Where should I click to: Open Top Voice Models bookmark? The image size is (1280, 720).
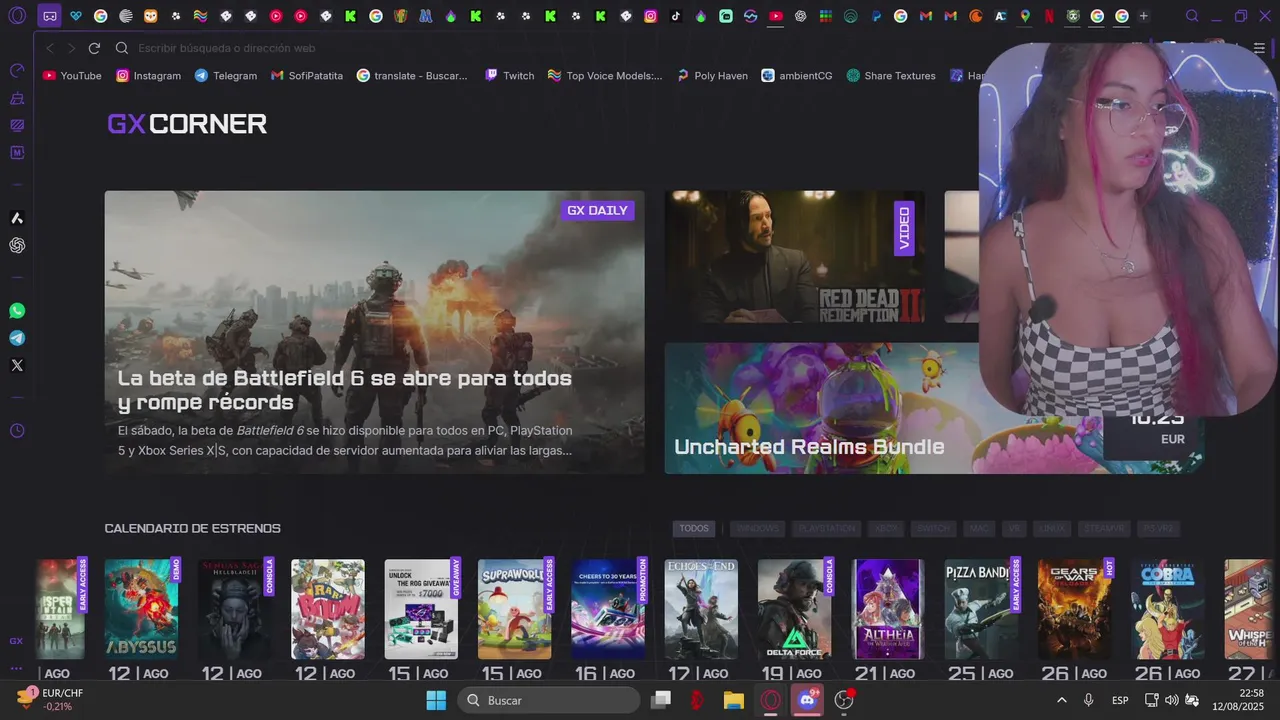click(x=605, y=75)
